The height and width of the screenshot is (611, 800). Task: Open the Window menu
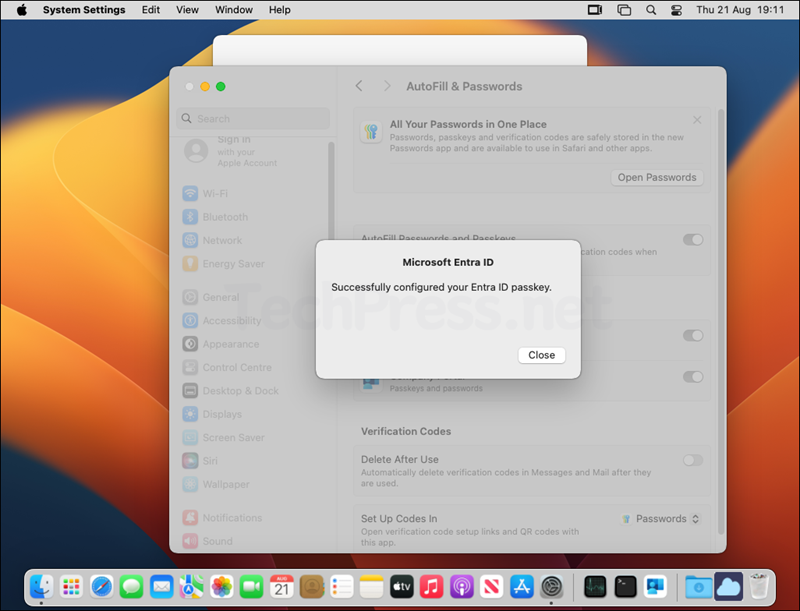click(x=234, y=10)
